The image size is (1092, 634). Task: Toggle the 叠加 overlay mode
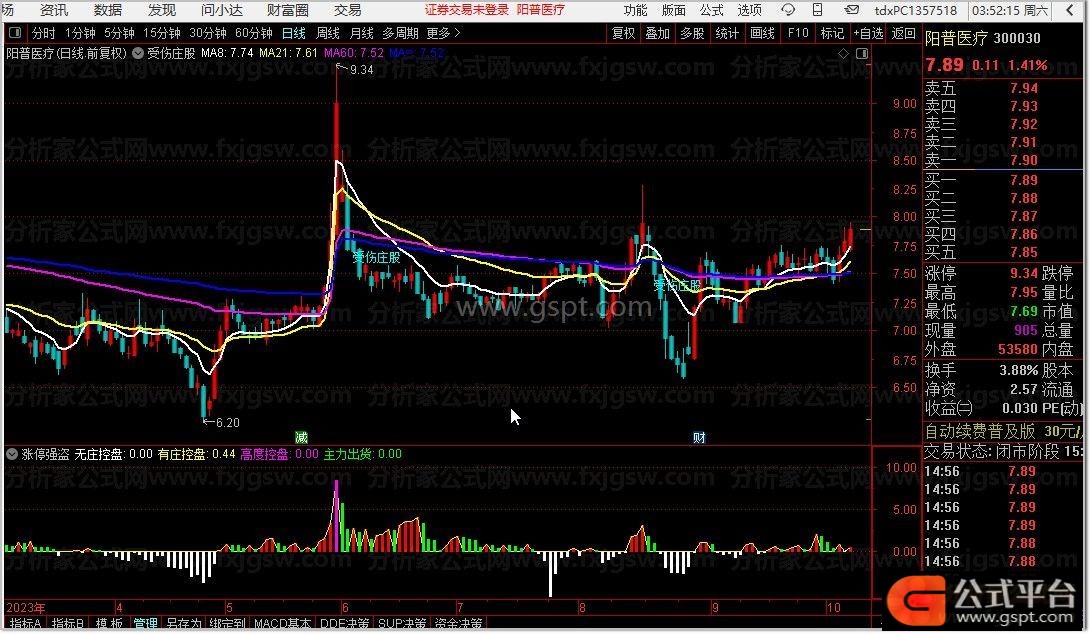(657, 32)
